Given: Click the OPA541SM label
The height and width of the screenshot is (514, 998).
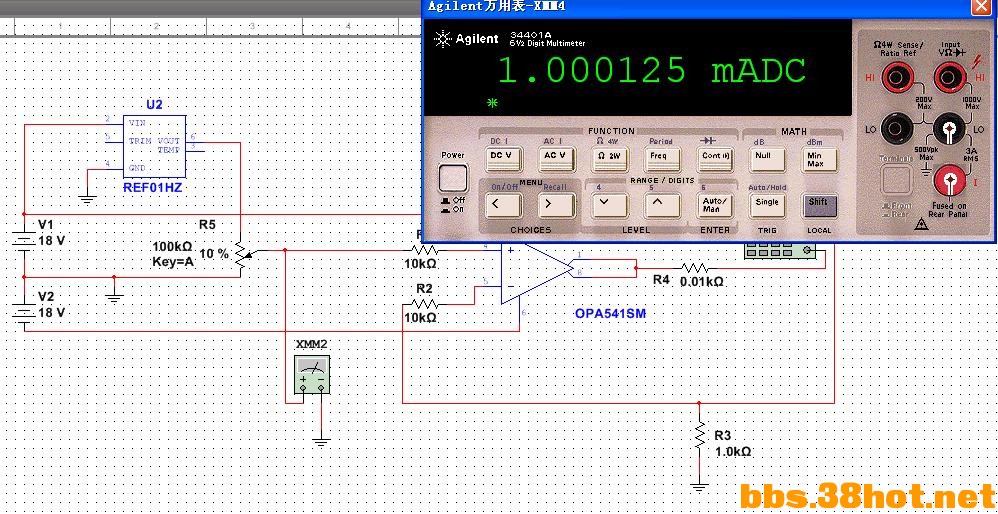Looking at the screenshot, I should point(610,314).
